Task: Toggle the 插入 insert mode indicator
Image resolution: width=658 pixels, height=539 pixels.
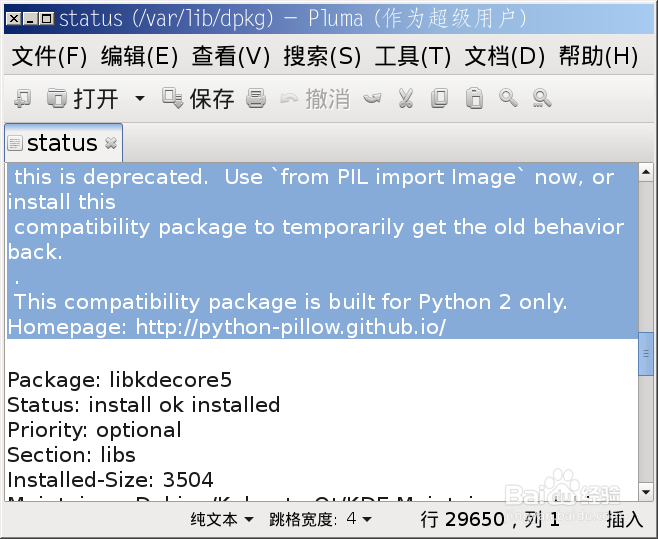Action: (x=624, y=520)
